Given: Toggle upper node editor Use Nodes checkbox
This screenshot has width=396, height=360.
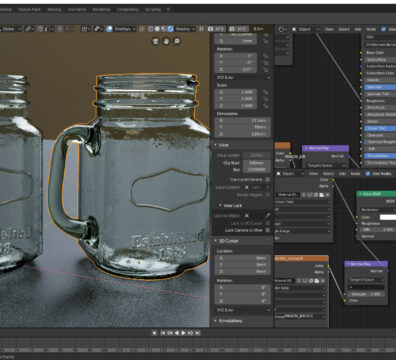Looking at the screenshot, I should tap(383, 29).
